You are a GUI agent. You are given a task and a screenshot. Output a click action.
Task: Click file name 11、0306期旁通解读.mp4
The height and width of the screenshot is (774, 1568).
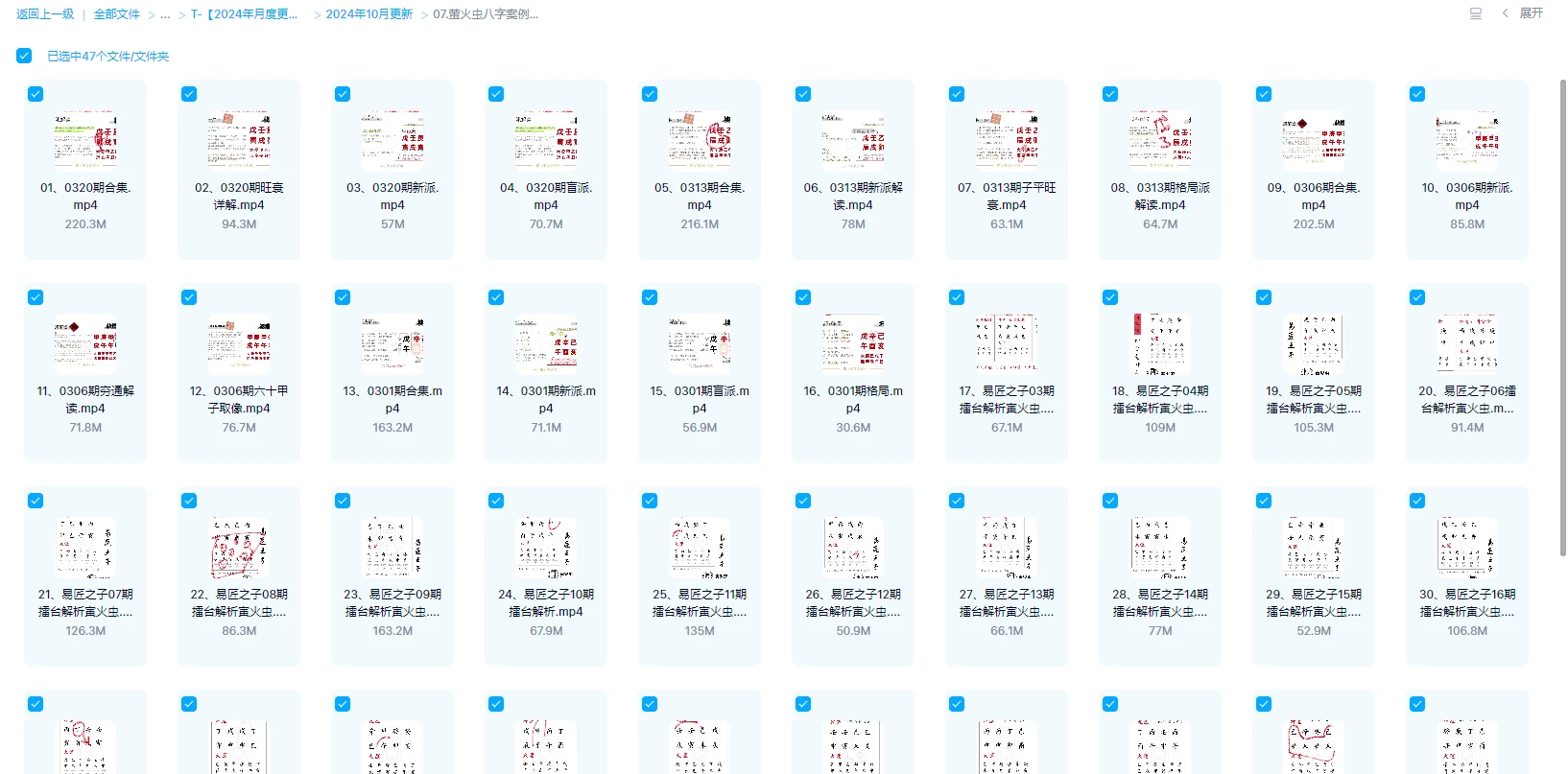(85, 400)
